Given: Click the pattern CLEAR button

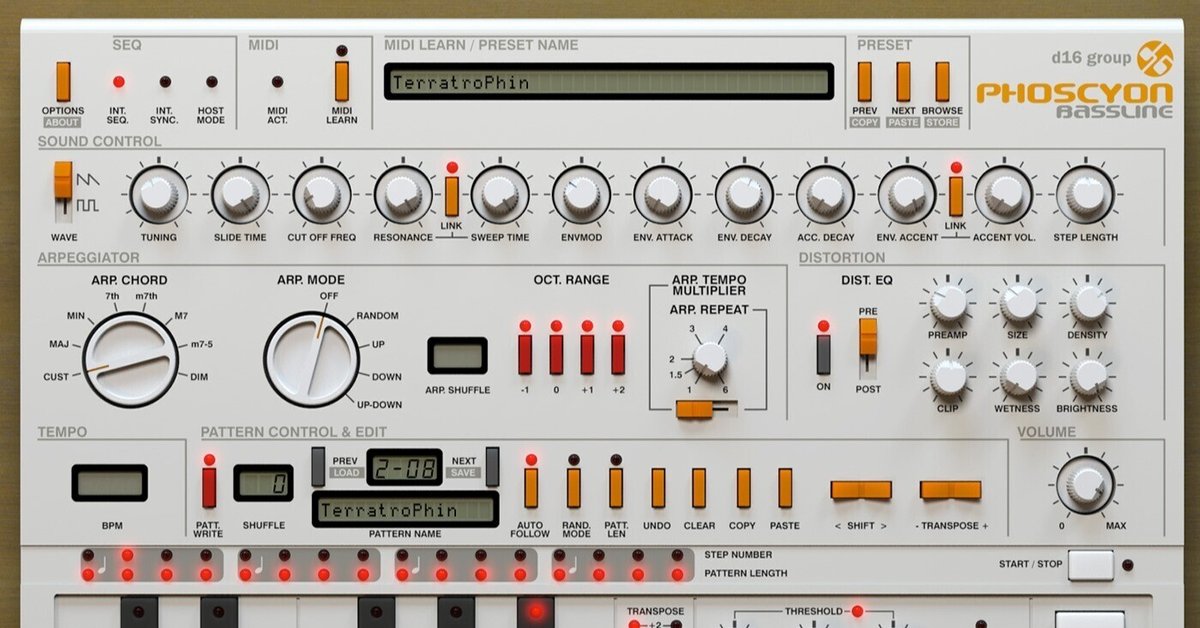Looking at the screenshot, I should coord(699,487).
